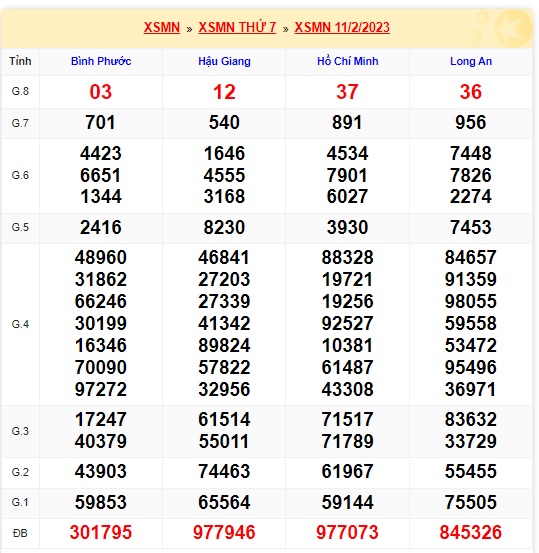Click the G.8 row label
539x553 pixels.
(x=20, y=91)
